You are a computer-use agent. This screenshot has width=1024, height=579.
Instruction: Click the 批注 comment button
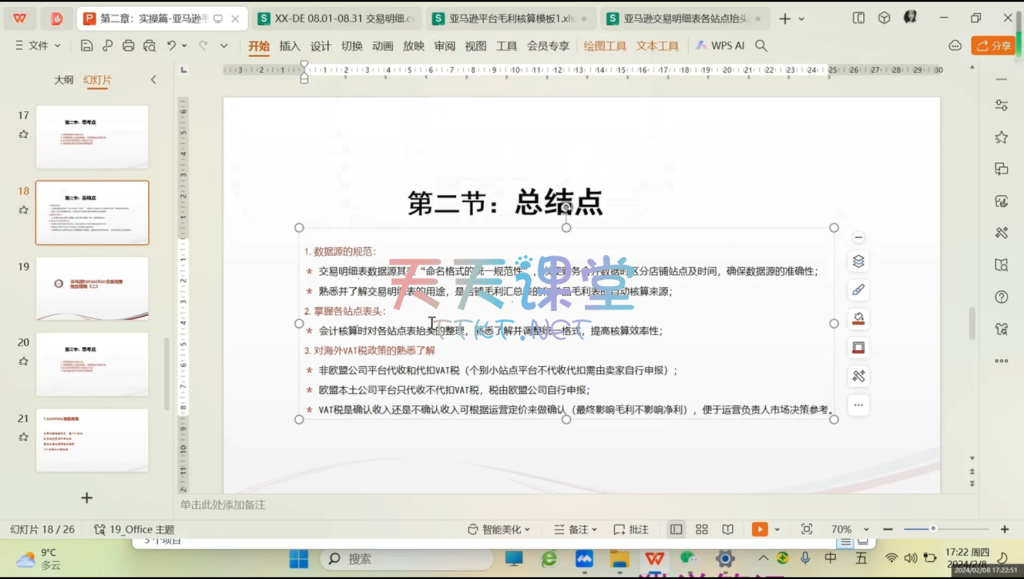631,529
